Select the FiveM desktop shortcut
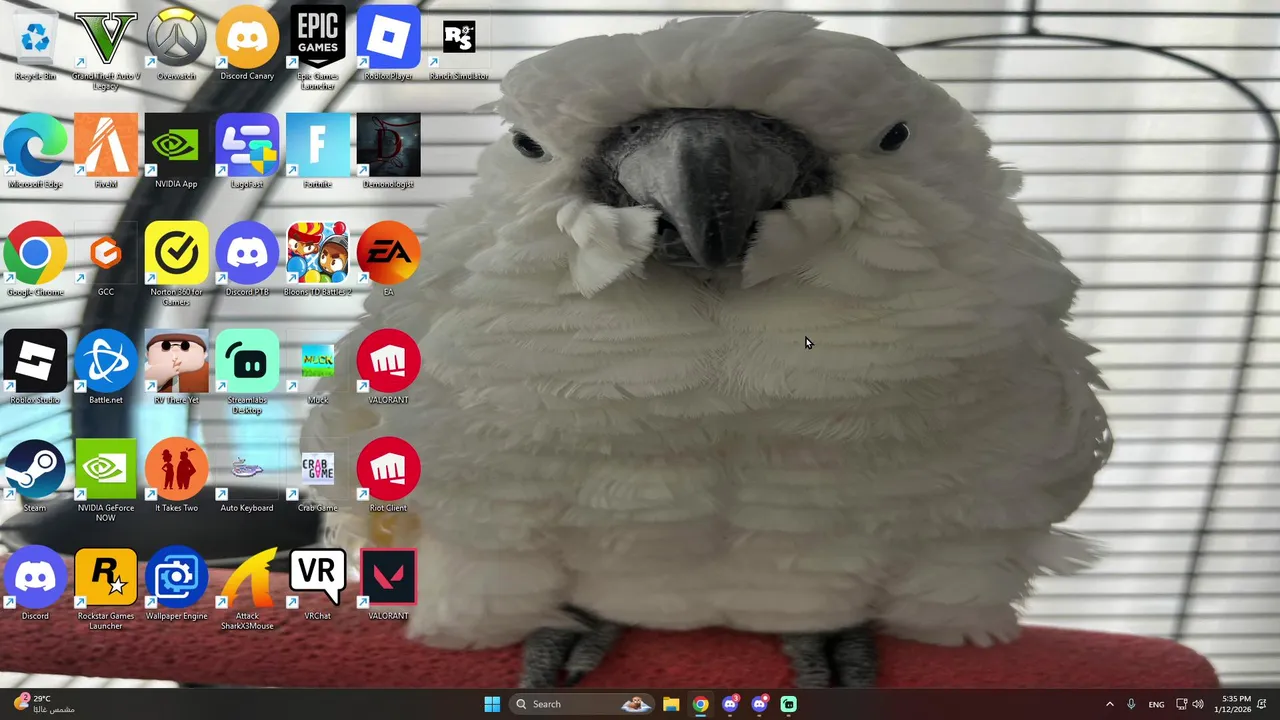This screenshot has width=1280, height=720. (106, 153)
